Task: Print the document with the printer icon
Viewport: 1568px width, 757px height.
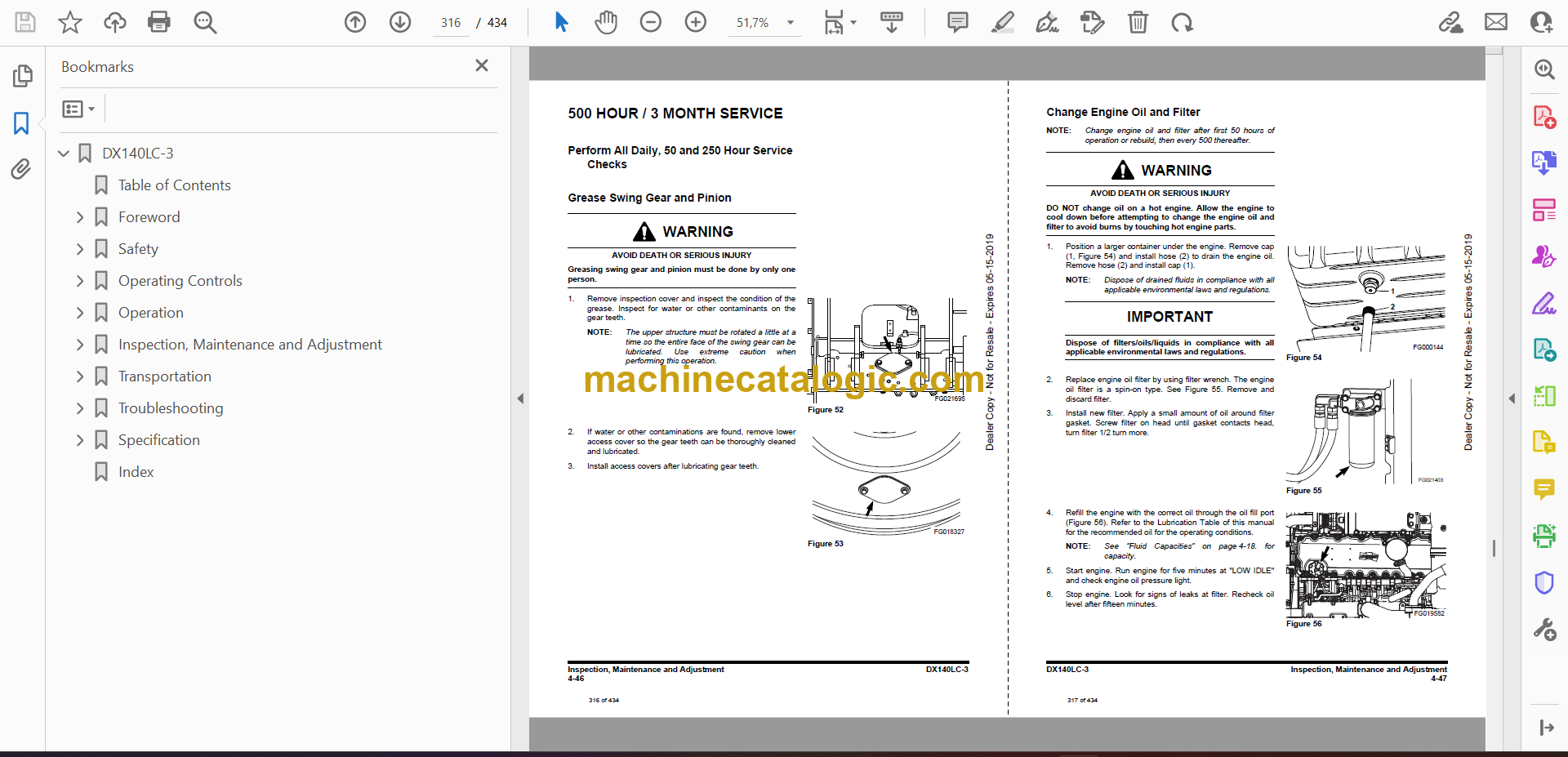Action: [x=159, y=22]
